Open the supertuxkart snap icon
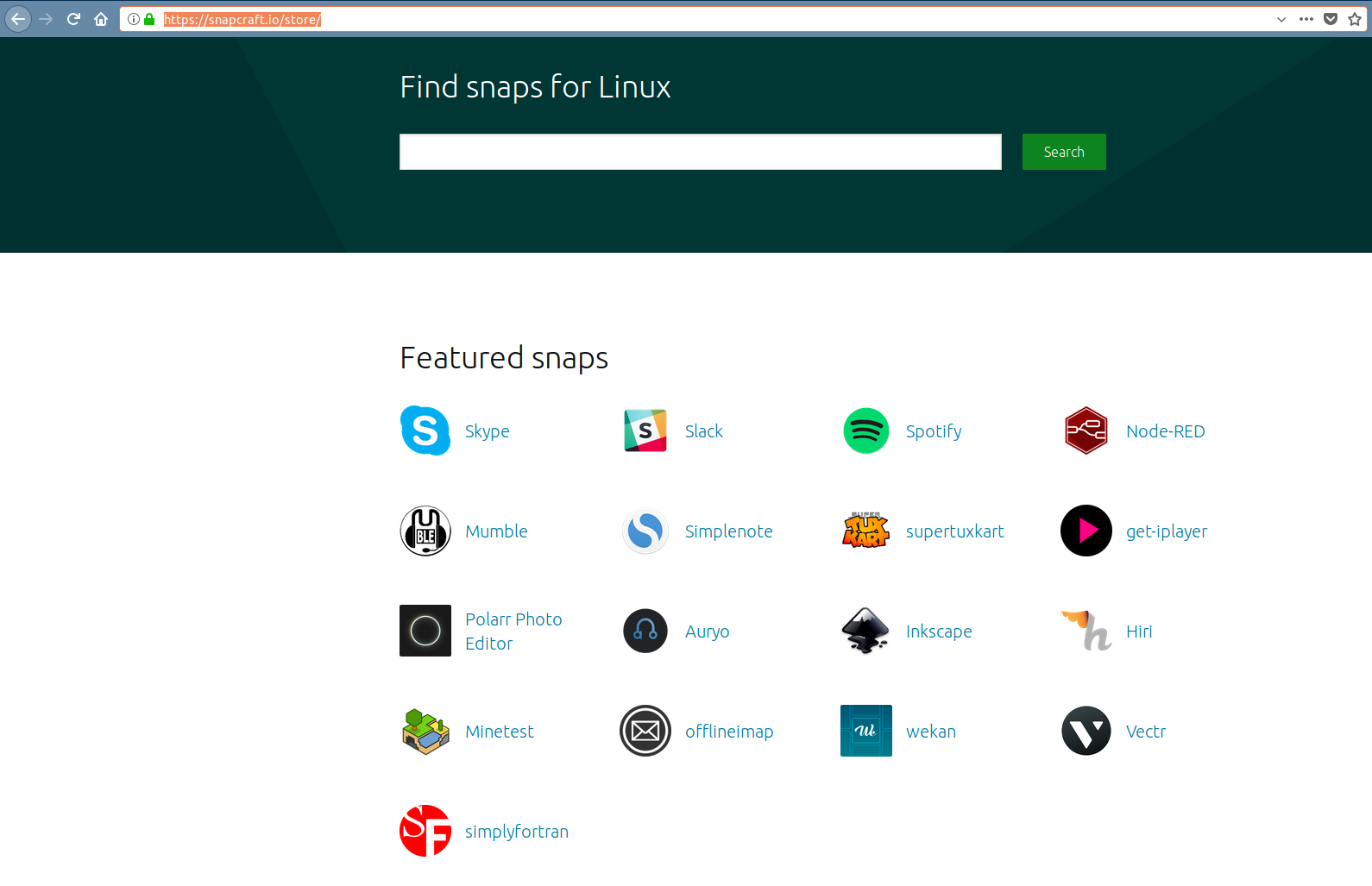This screenshot has height=886, width=1372. [x=866, y=531]
